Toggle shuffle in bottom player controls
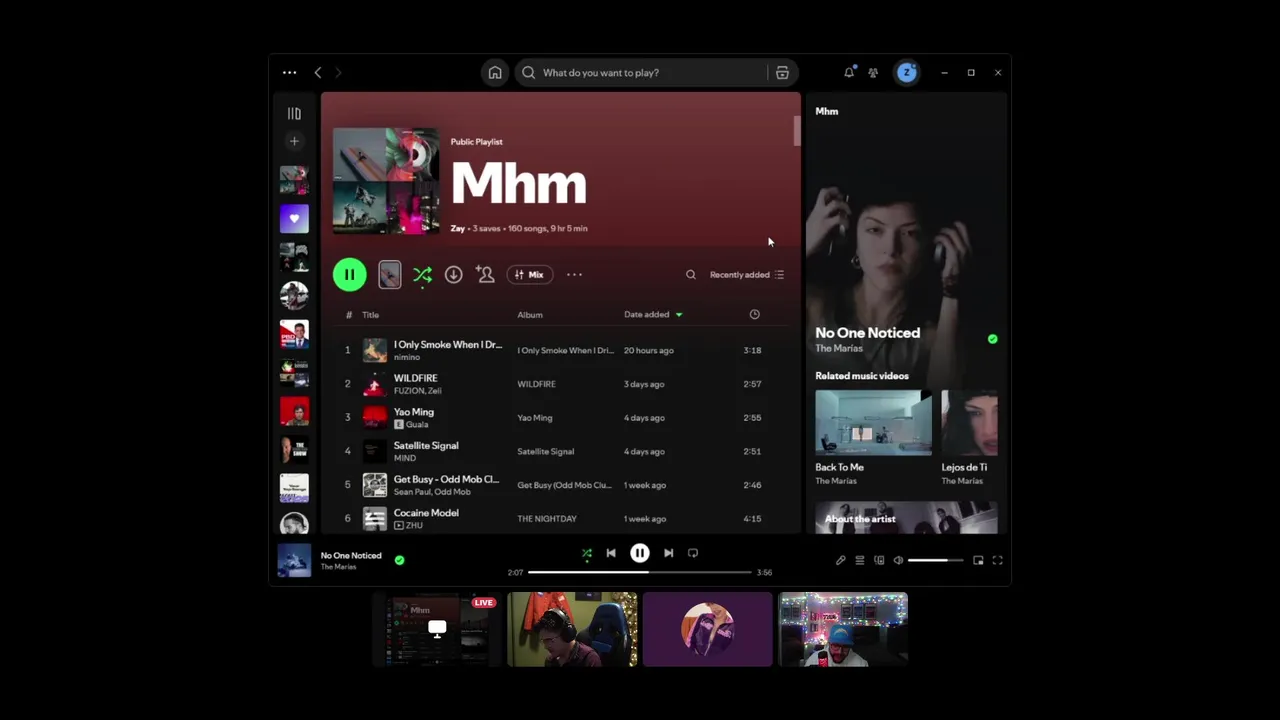1280x720 pixels. click(x=587, y=553)
